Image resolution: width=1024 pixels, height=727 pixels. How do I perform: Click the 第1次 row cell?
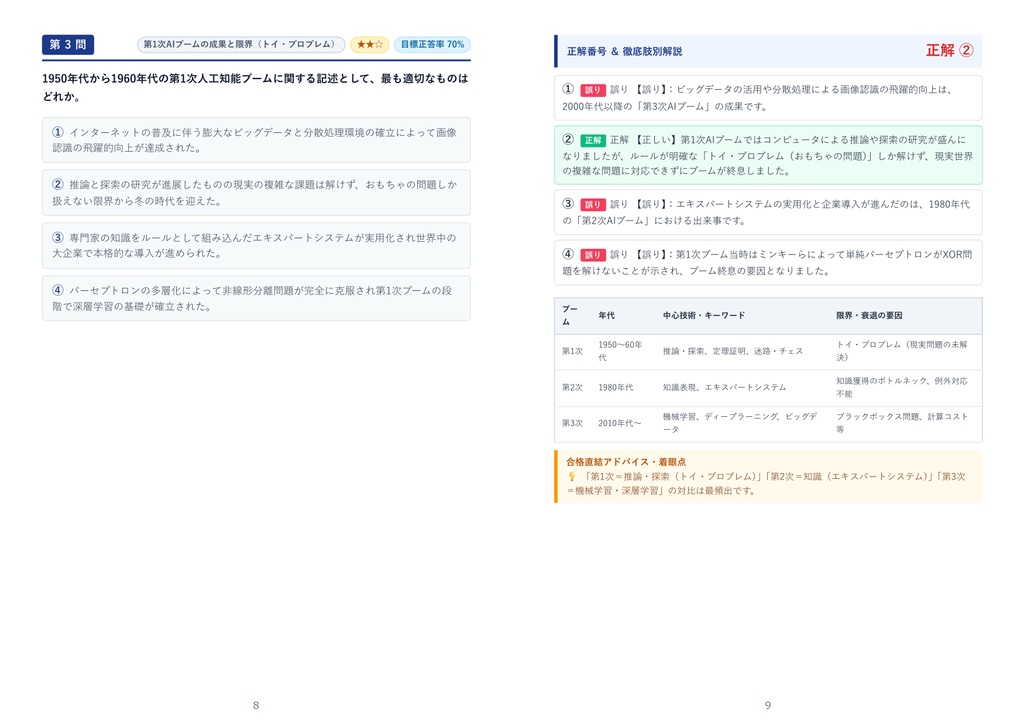[572, 351]
